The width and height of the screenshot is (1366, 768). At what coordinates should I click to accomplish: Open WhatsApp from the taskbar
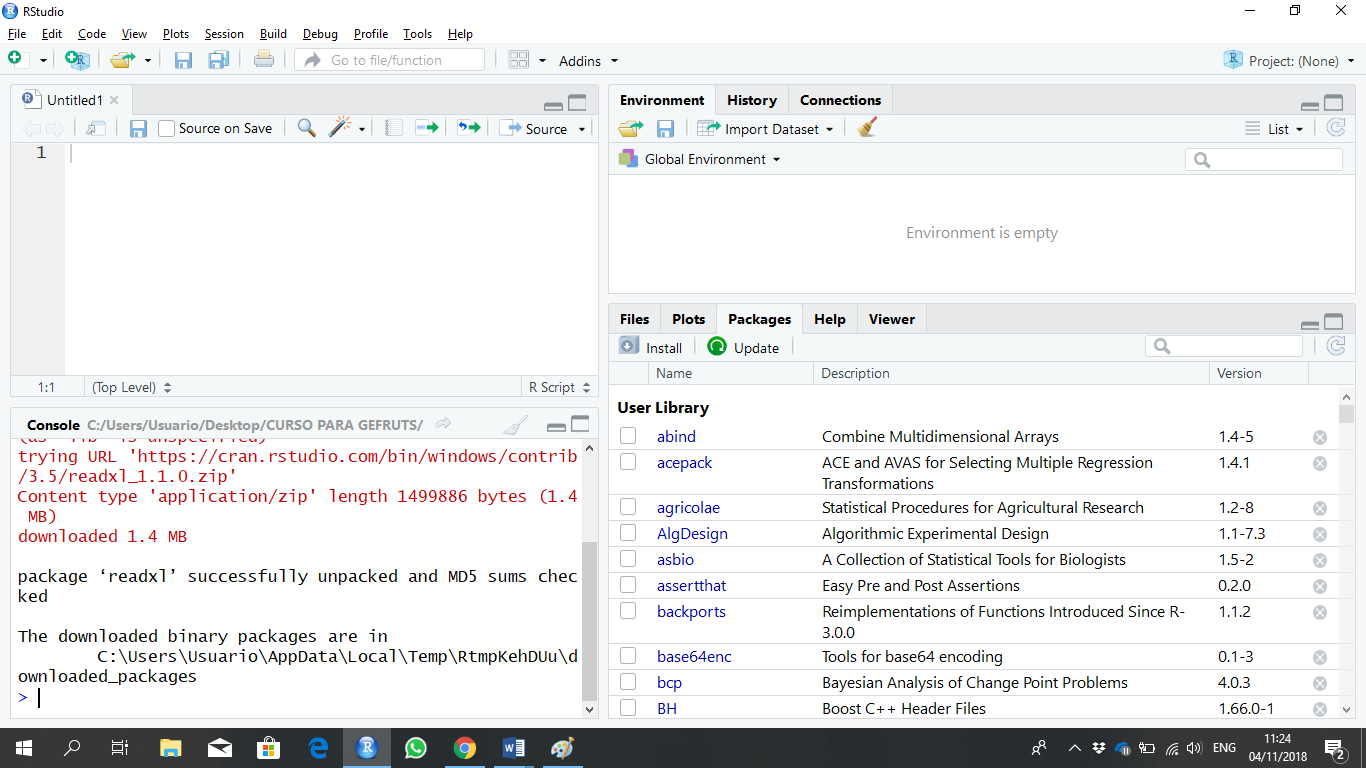click(x=415, y=747)
